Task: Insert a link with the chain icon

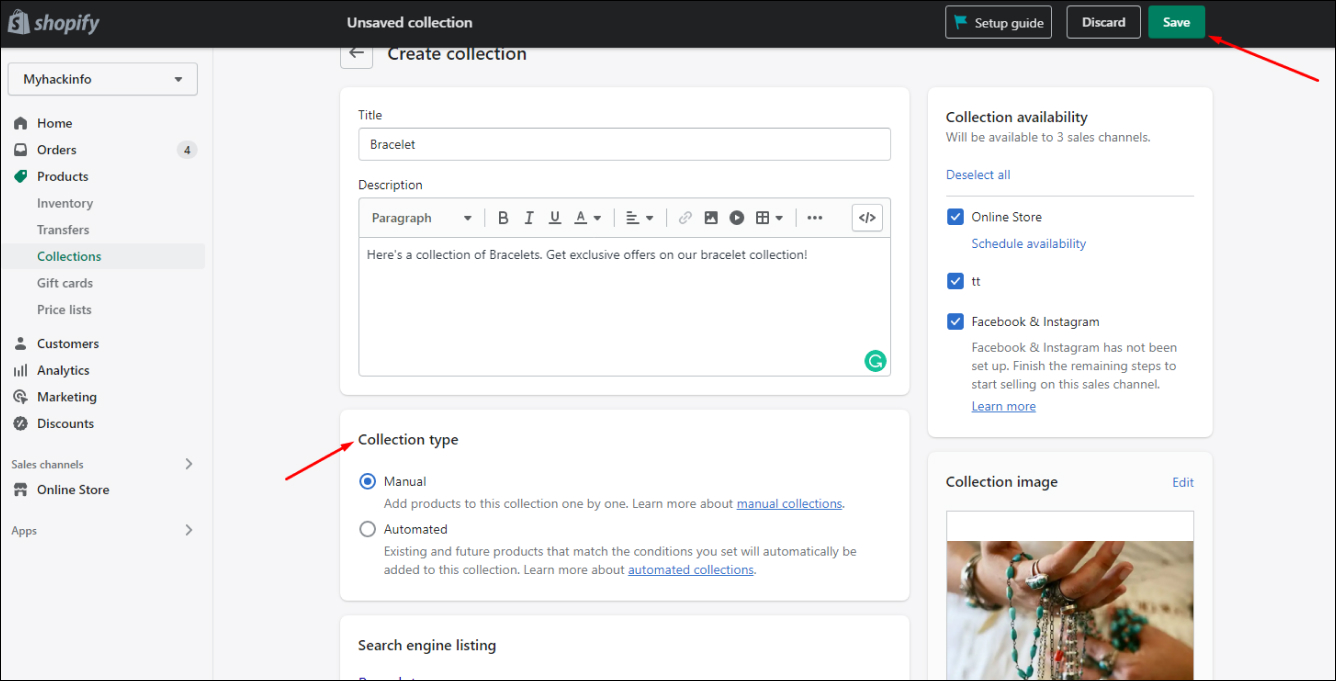Action: 685,218
